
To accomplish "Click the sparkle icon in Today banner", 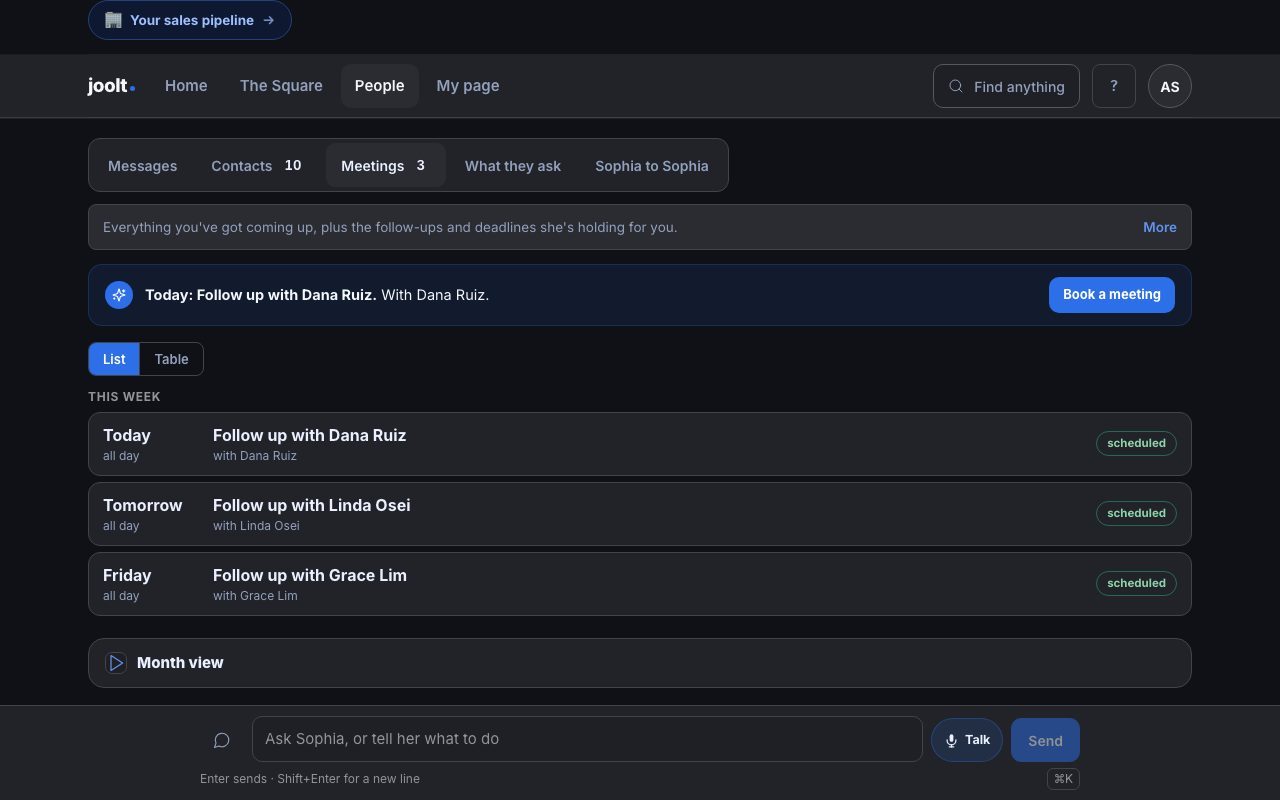I will point(119,295).
